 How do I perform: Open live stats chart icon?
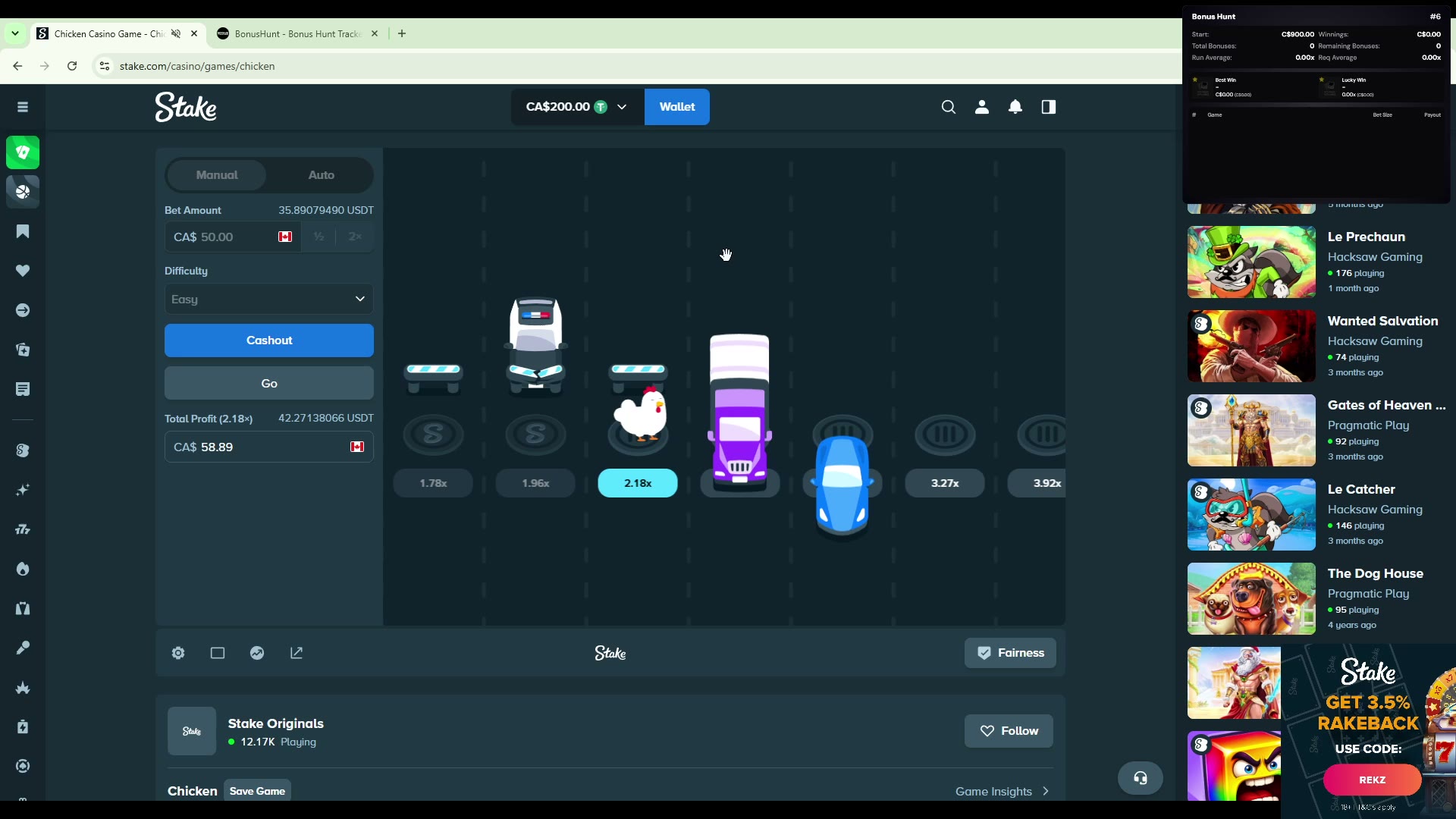pyautogui.click(x=257, y=653)
